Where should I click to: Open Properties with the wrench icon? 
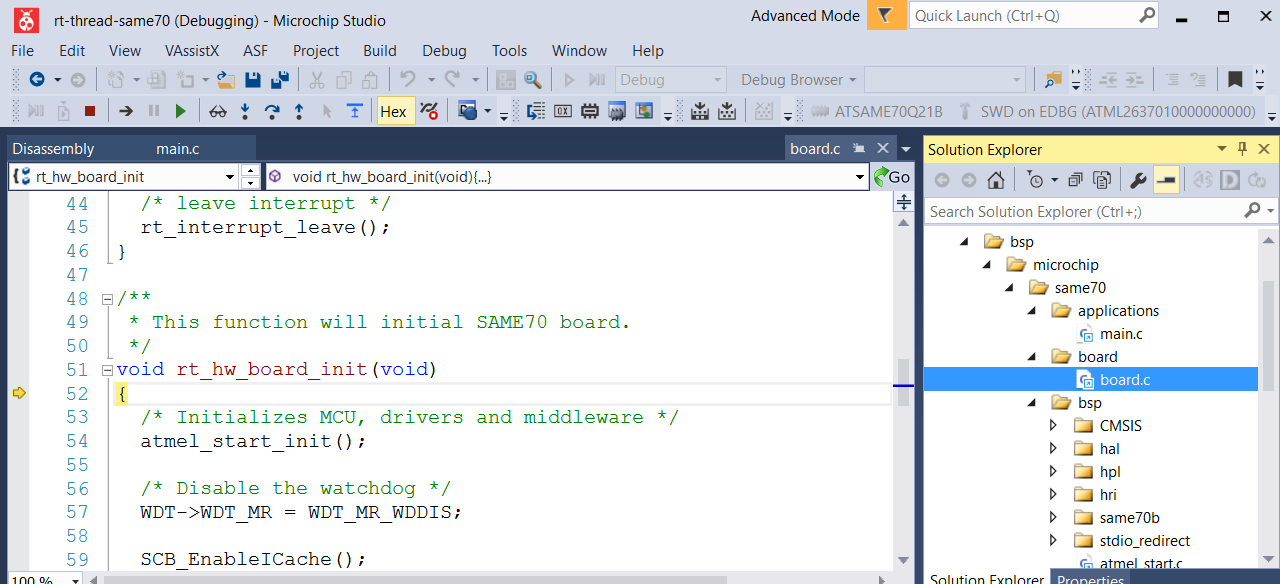pyautogui.click(x=1138, y=180)
